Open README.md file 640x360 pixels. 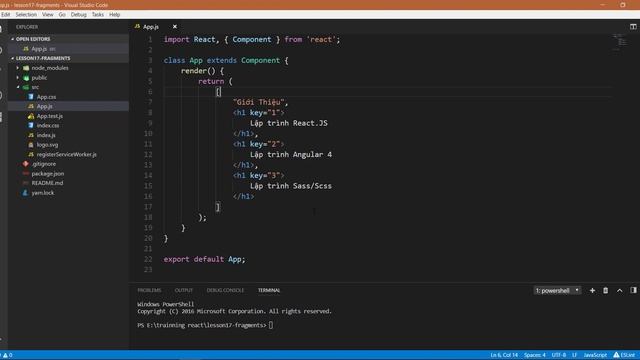pyautogui.click(x=47, y=183)
